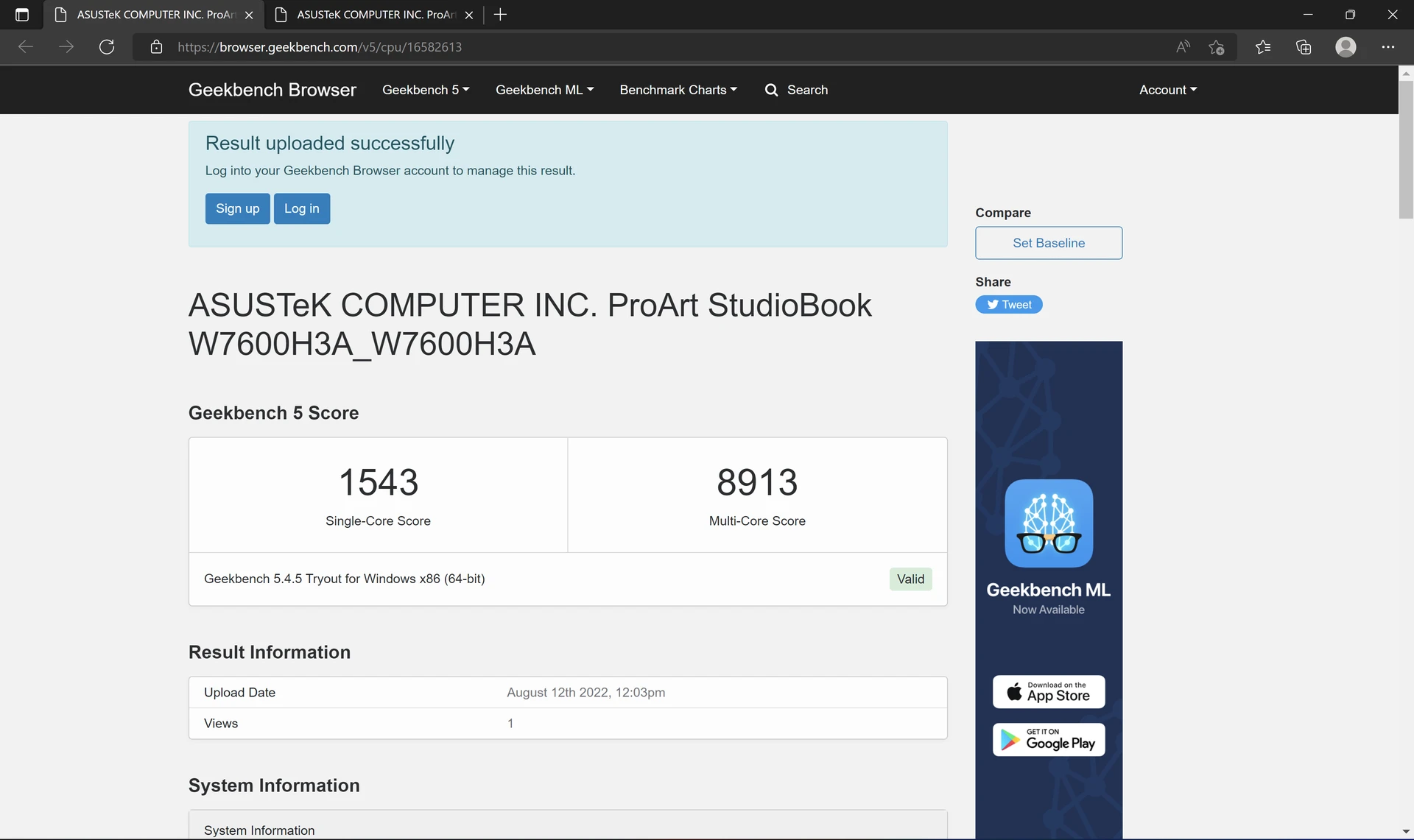Image resolution: width=1414 pixels, height=840 pixels.
Task: Click the Valid status badge
Action: [910, 579]
